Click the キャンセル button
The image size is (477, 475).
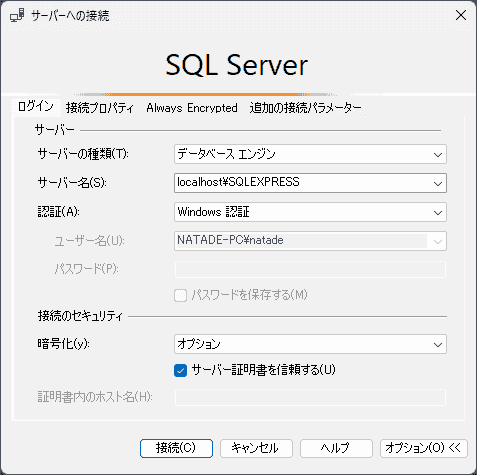(x=256, y=448)
